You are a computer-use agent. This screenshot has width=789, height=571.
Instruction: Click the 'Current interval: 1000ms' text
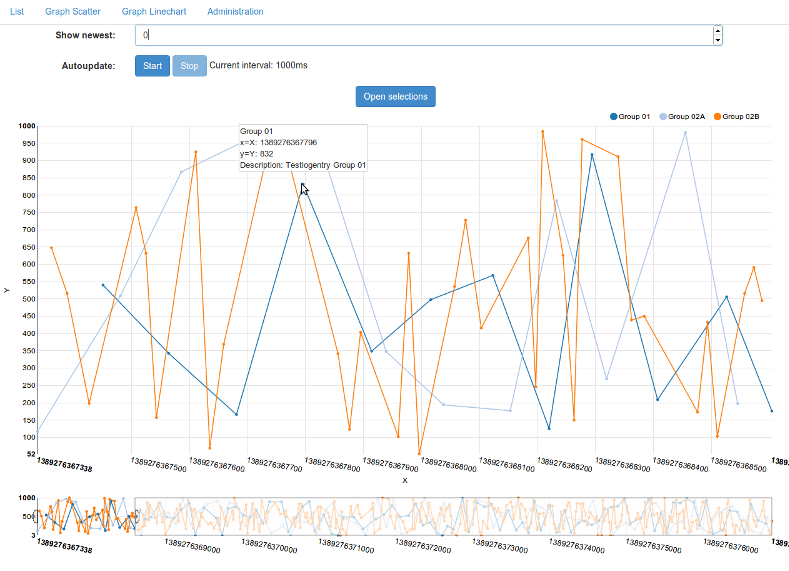258,65
